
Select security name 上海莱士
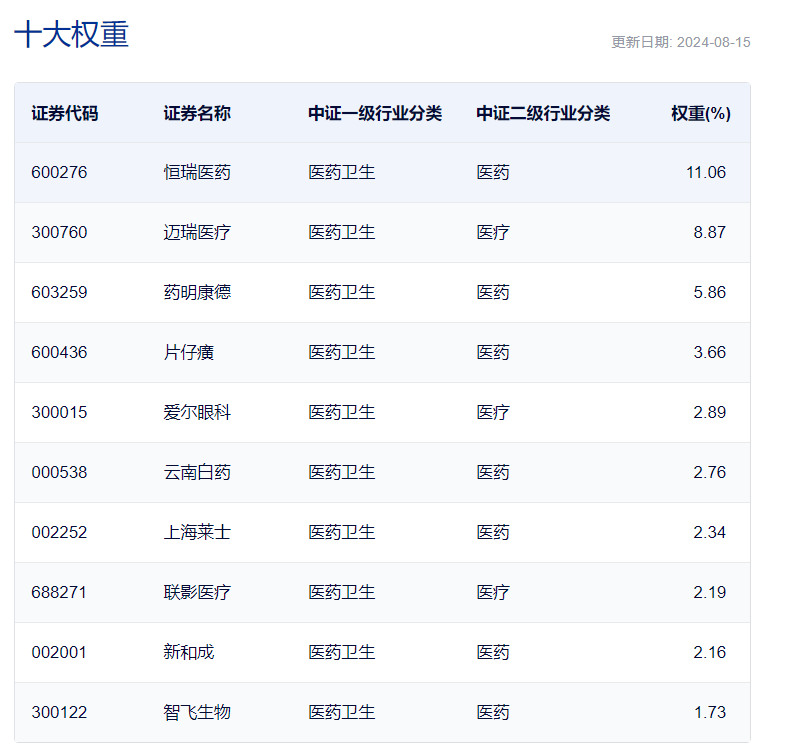(x=197, y=532)
